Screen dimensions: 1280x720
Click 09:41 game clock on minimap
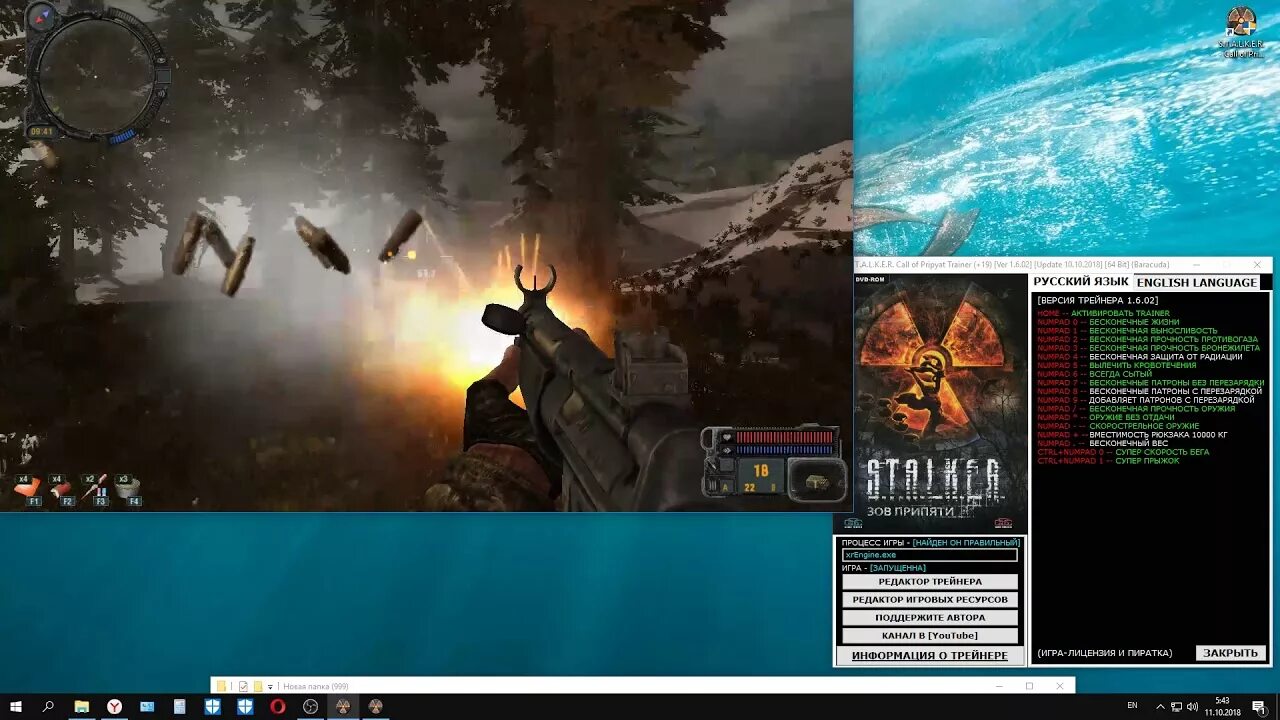coord(41,131)
